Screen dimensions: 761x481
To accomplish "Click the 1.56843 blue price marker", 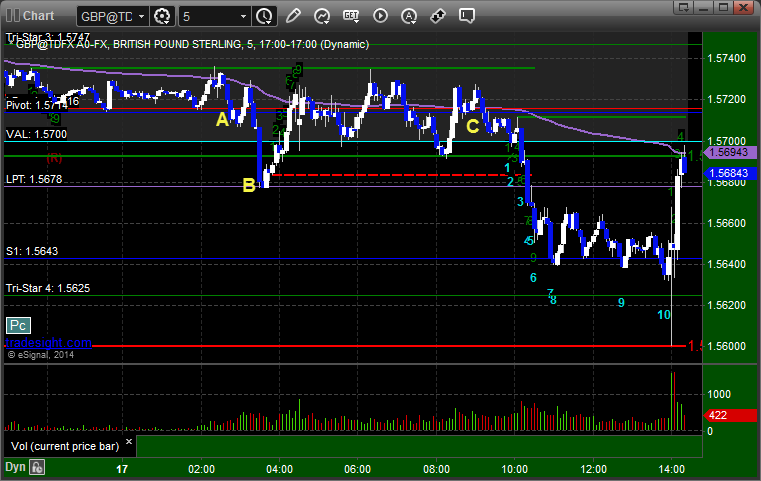I will pos(729,173).
